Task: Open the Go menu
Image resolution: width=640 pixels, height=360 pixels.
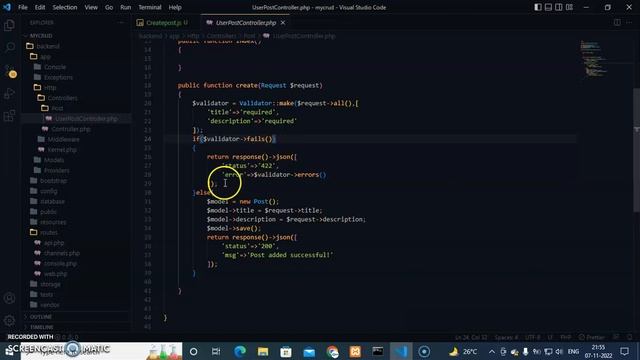Action: [x=109, y=7]
